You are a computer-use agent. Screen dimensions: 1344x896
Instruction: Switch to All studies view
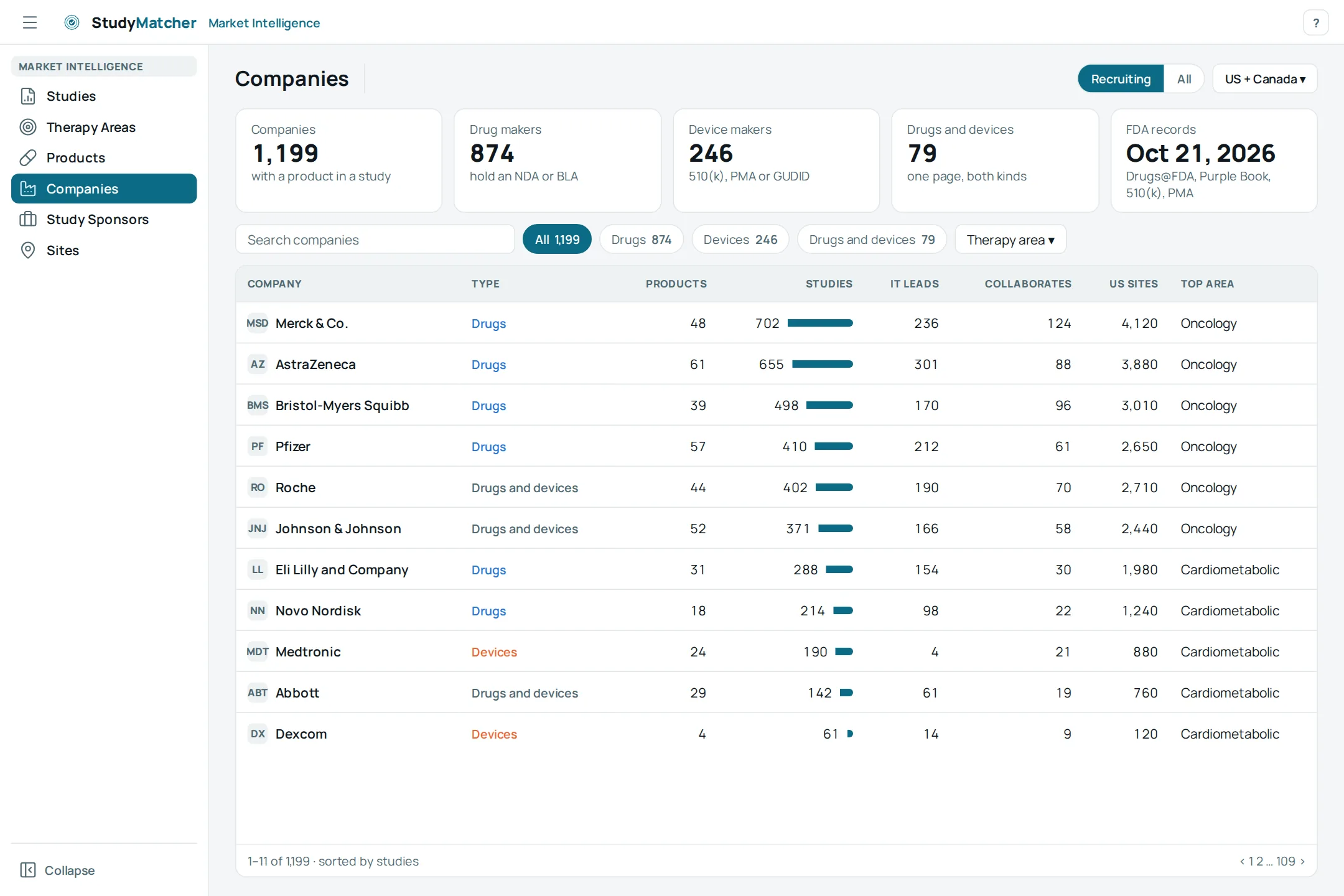1183,79
